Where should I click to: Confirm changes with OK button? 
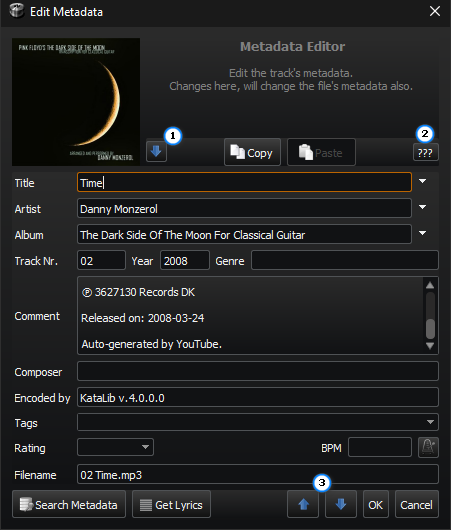[376, 505]
